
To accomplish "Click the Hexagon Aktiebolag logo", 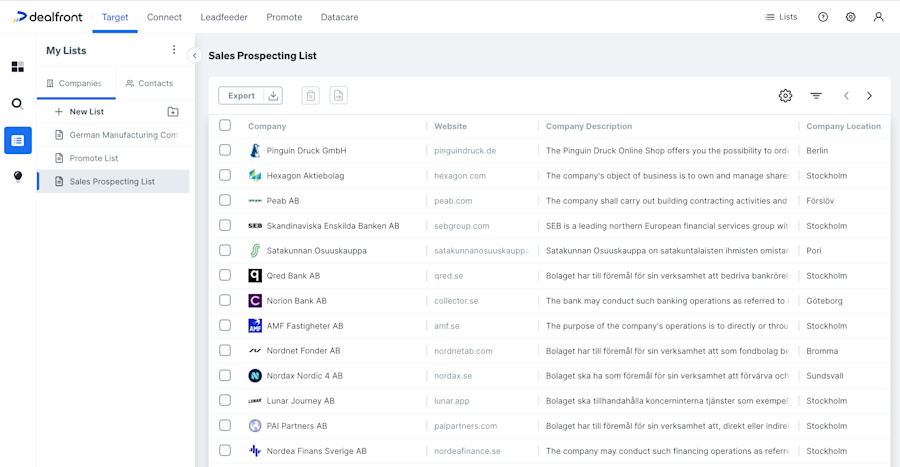I will coord(255,176).
